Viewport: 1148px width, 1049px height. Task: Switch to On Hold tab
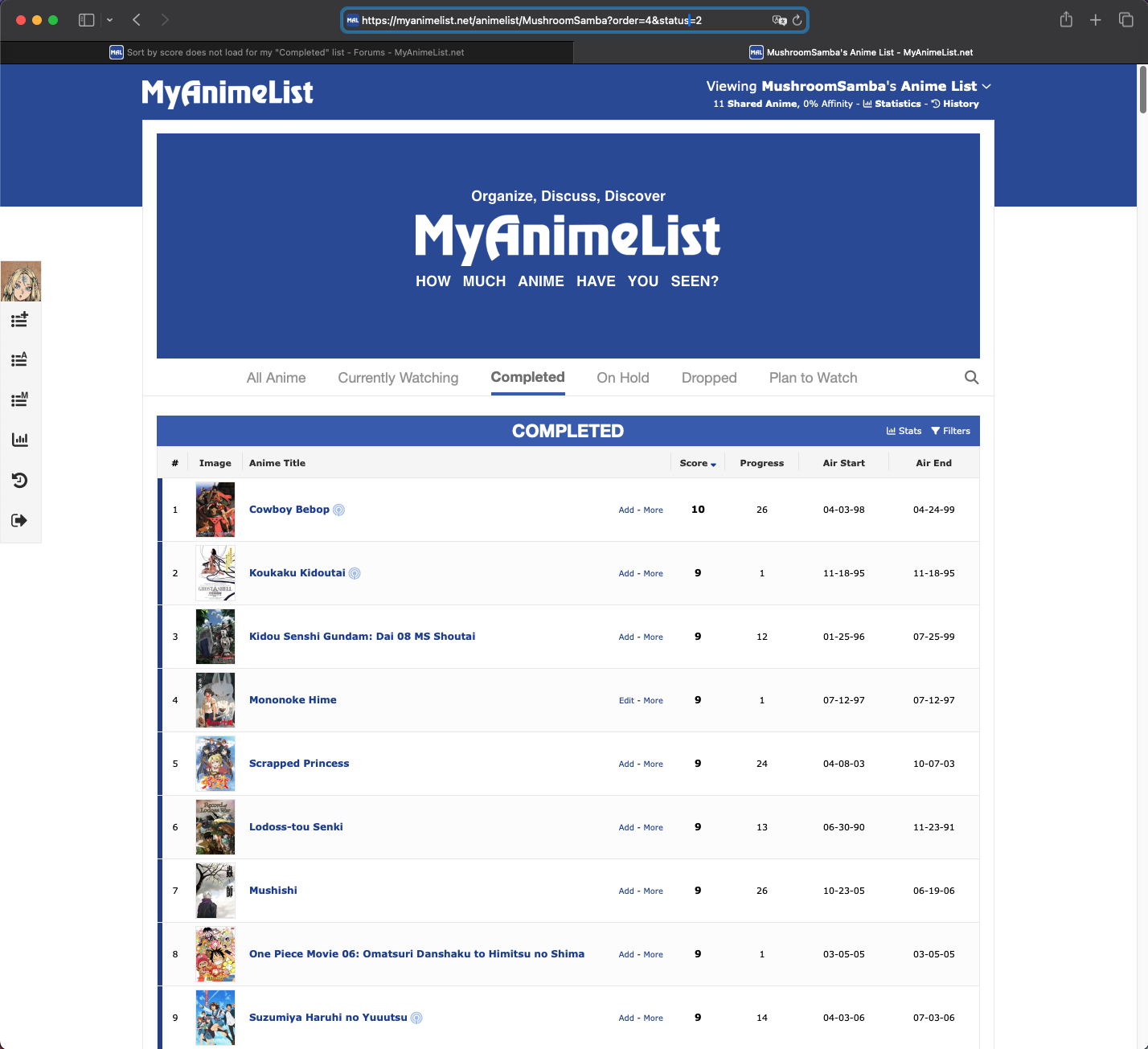click(623, 378)
